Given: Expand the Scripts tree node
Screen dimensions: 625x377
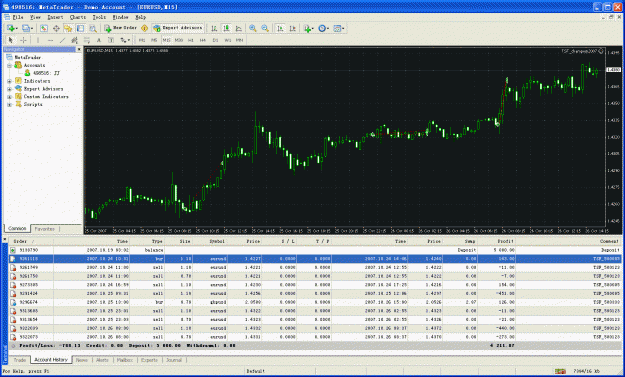Looking at the screenshot, I should pyautogui.click(x=10, y=104).
